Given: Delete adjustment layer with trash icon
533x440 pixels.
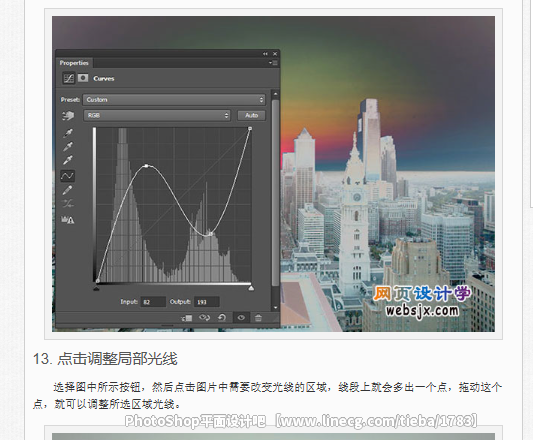Looking at the screenshot, I should pos(258,318).
